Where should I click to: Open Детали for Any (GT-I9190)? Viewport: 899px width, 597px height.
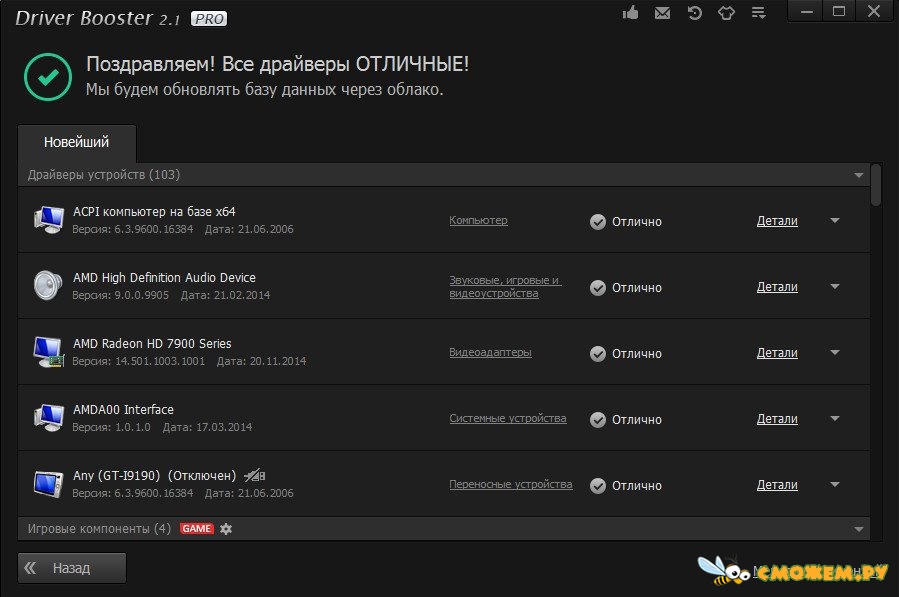click(777, 485)
